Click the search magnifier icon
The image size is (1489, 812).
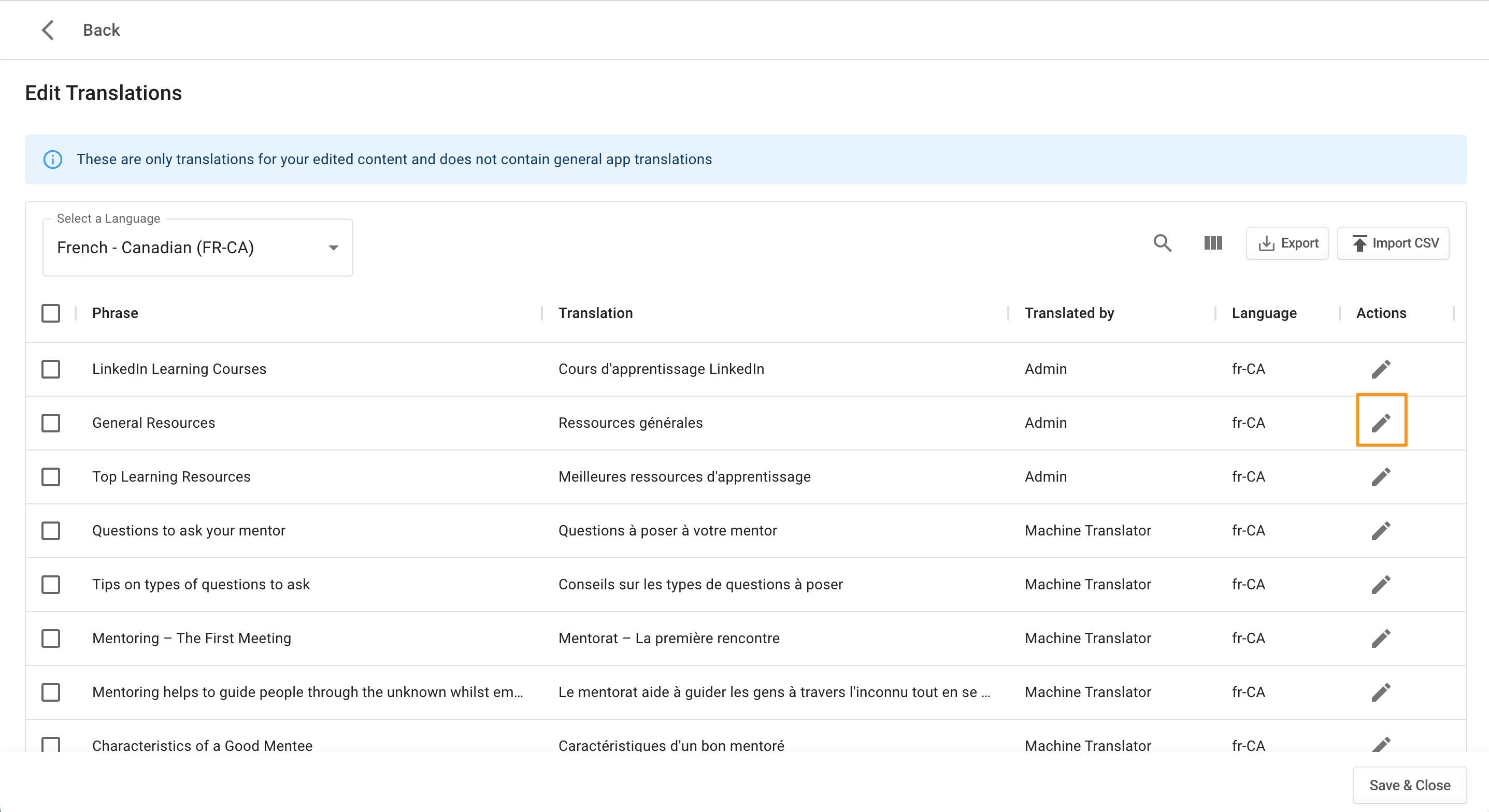(x=1162, y=243)
